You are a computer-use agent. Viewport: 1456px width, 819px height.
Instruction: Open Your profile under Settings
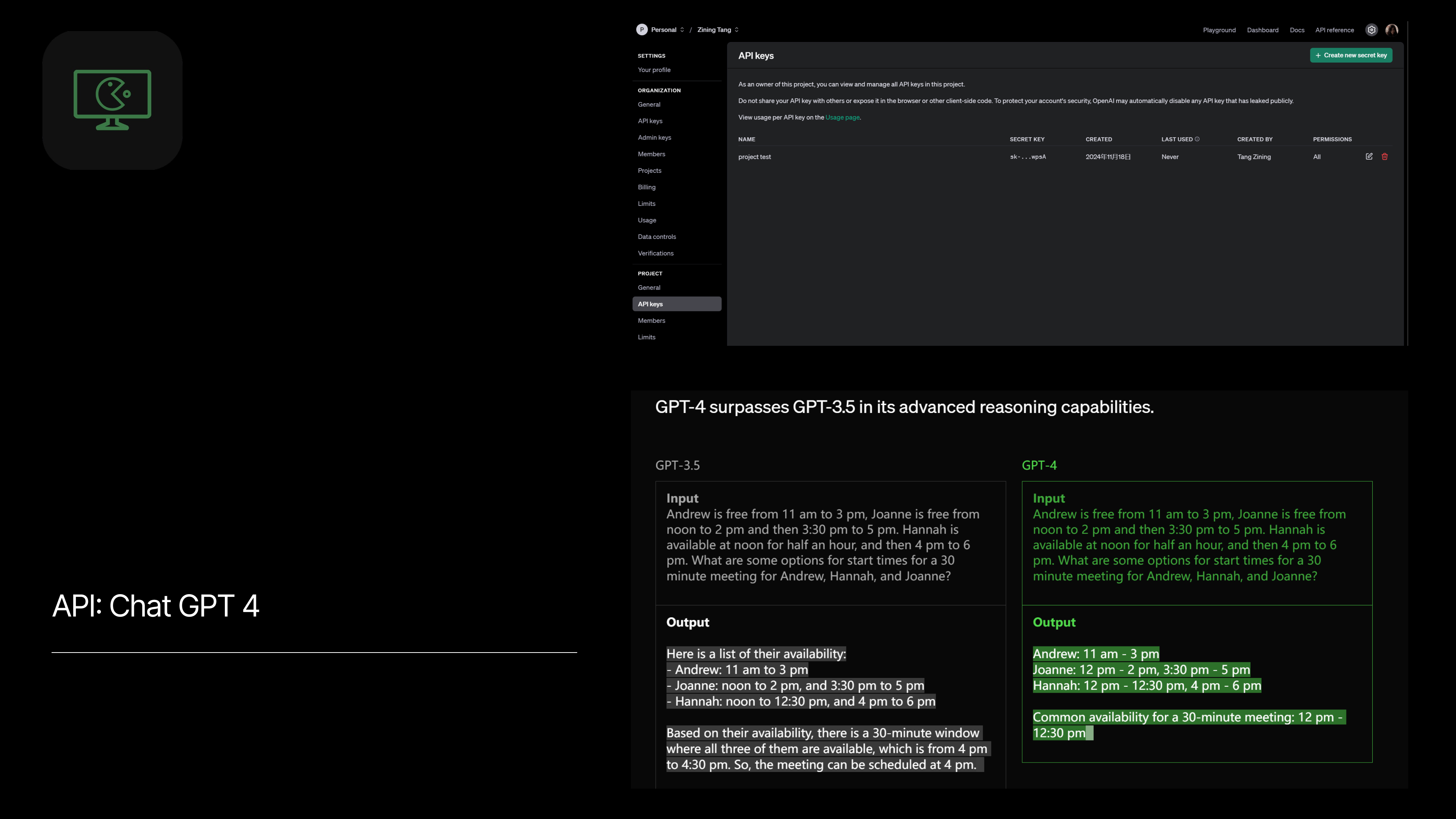(x=654, y=70)
